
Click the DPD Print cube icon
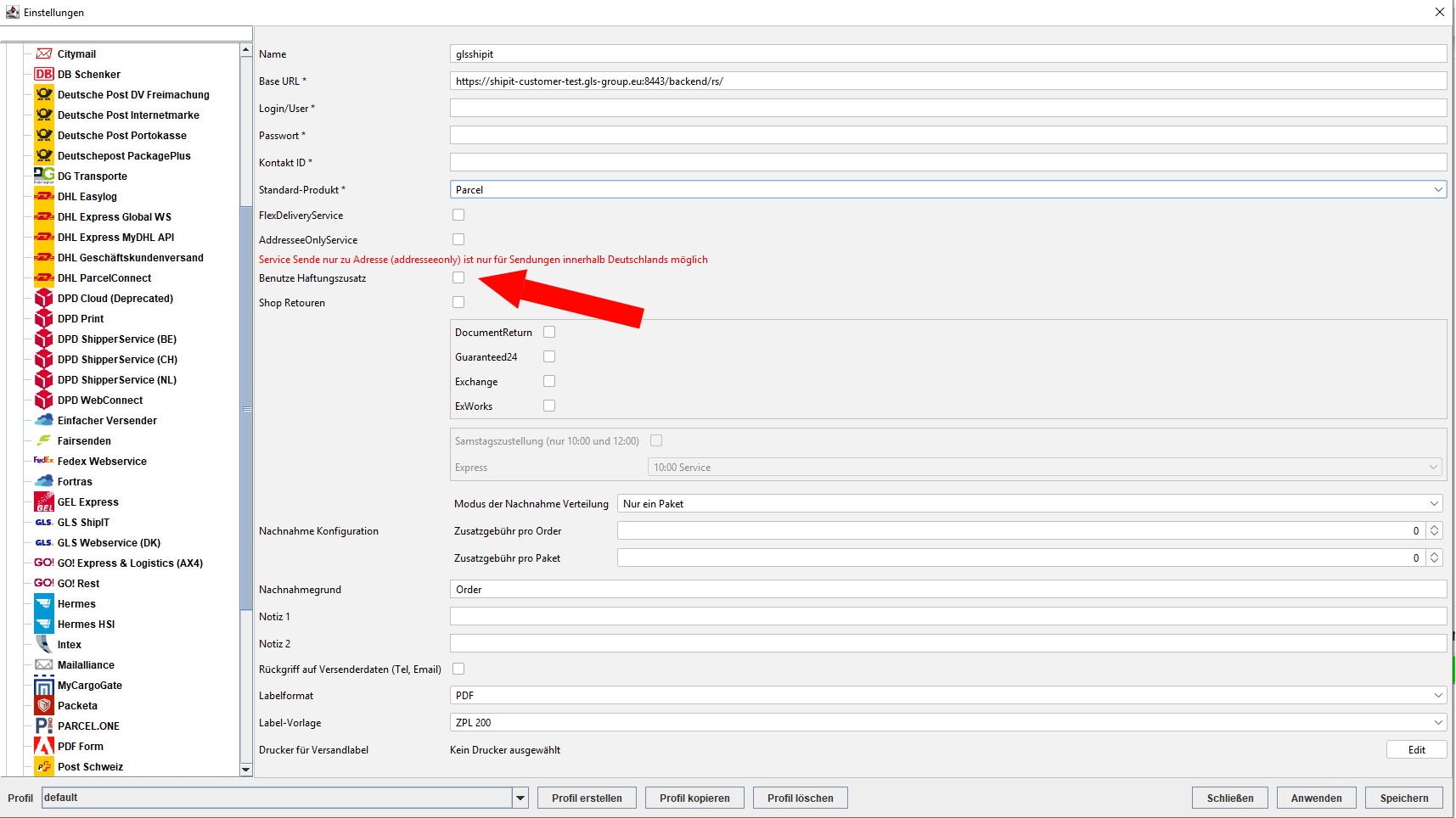click(44, 318)
